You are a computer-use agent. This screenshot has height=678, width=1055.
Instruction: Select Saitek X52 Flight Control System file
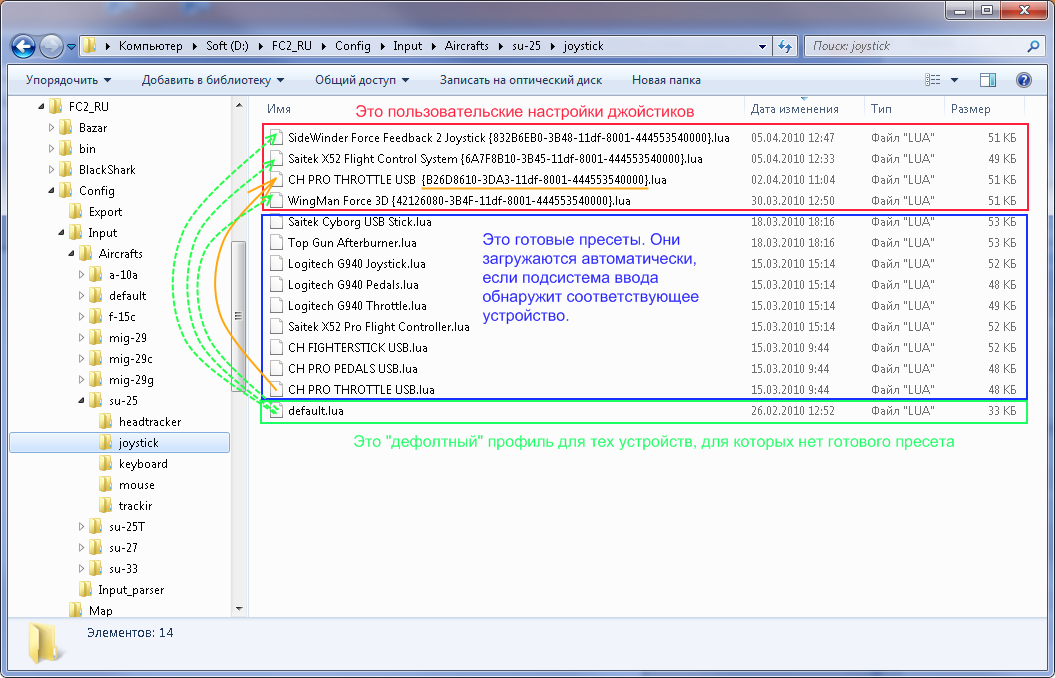(495, 159)
